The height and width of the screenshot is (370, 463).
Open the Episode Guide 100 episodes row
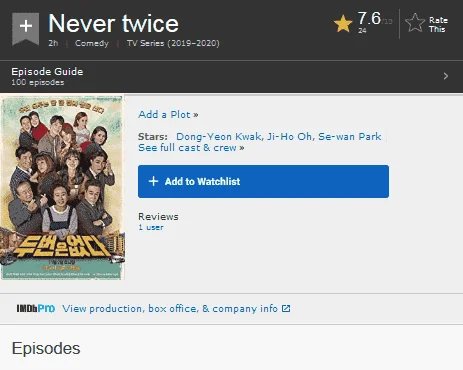click(x=231, y=77)
